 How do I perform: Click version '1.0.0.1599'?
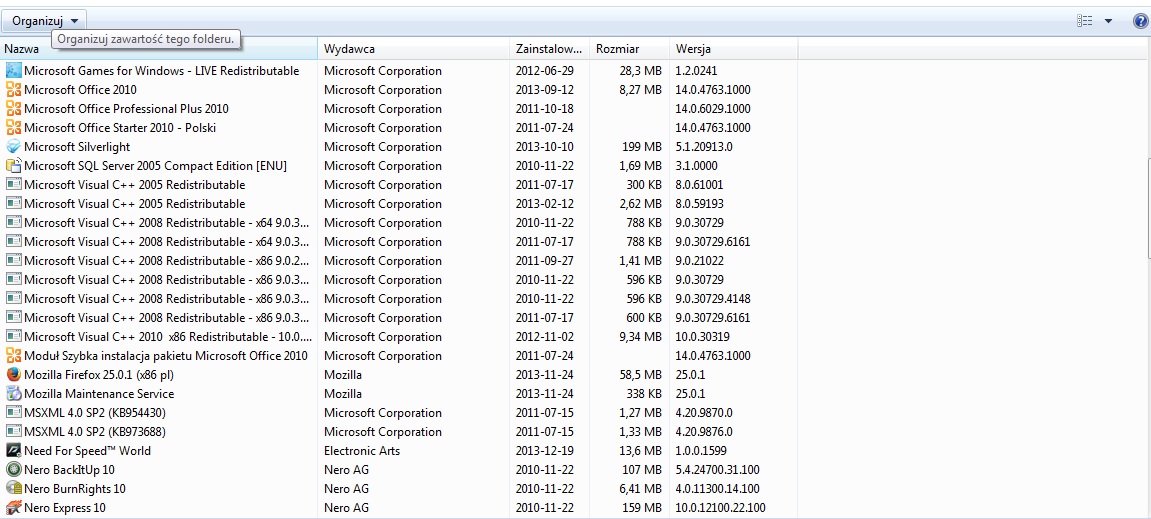700,451
